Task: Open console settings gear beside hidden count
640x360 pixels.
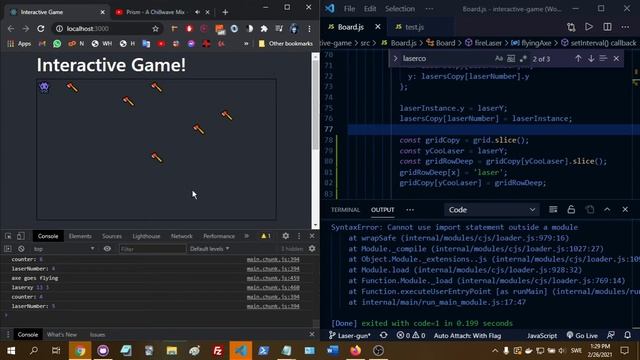Action: [312, 249]
